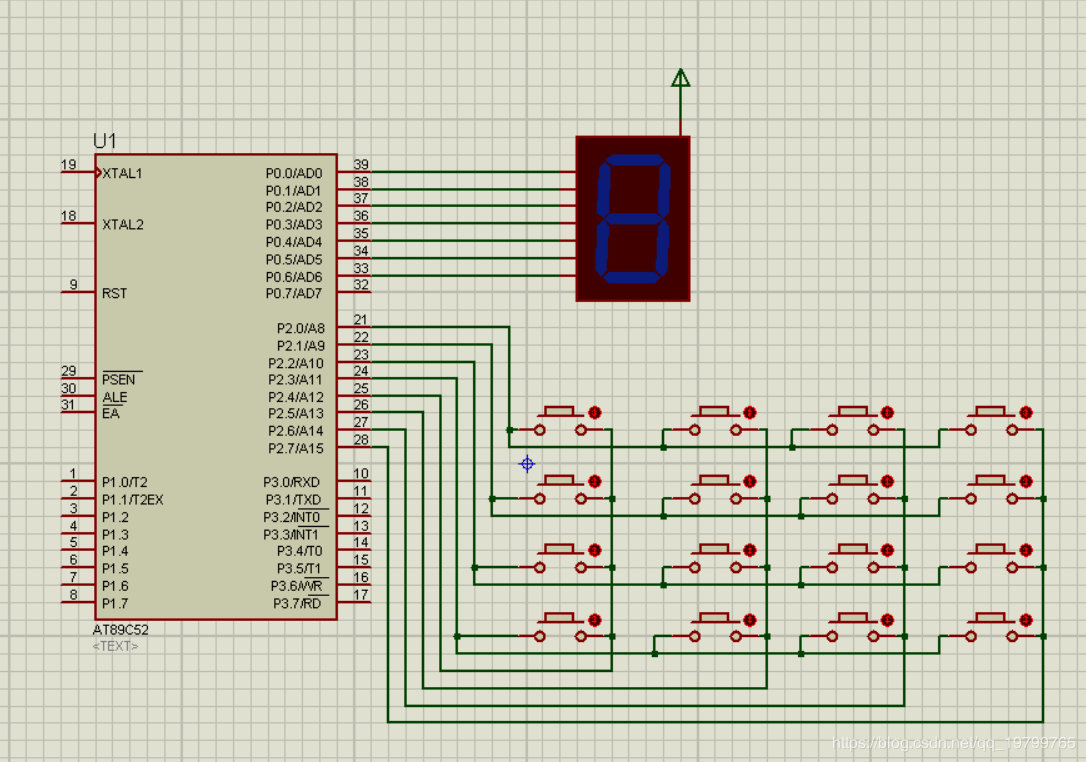Toggle red actuator of last-row second-column button
This screenshot has width=1086, height=762.
[749, 620]
